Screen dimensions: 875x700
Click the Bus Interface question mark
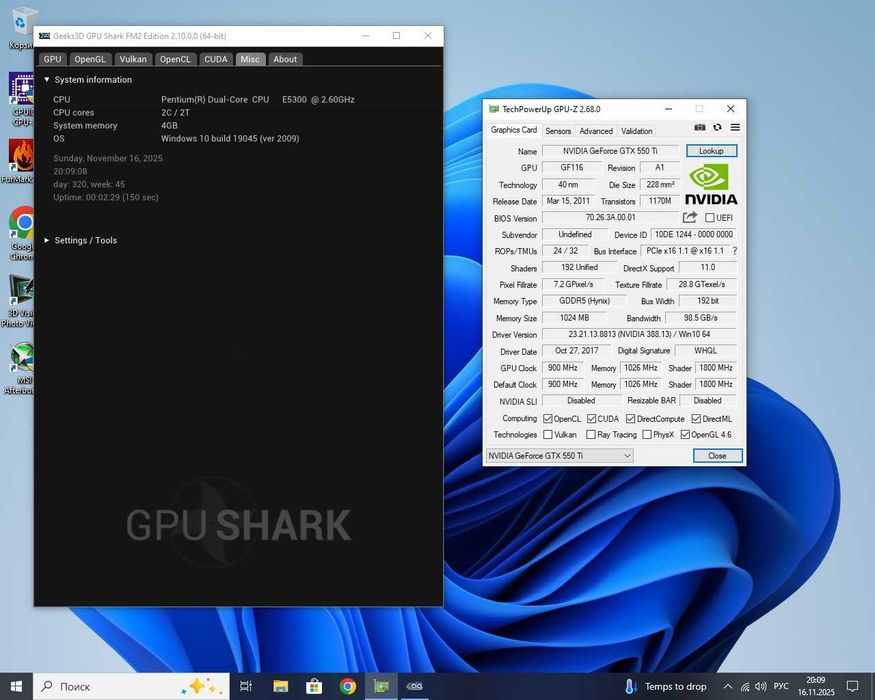pos(734,251)
